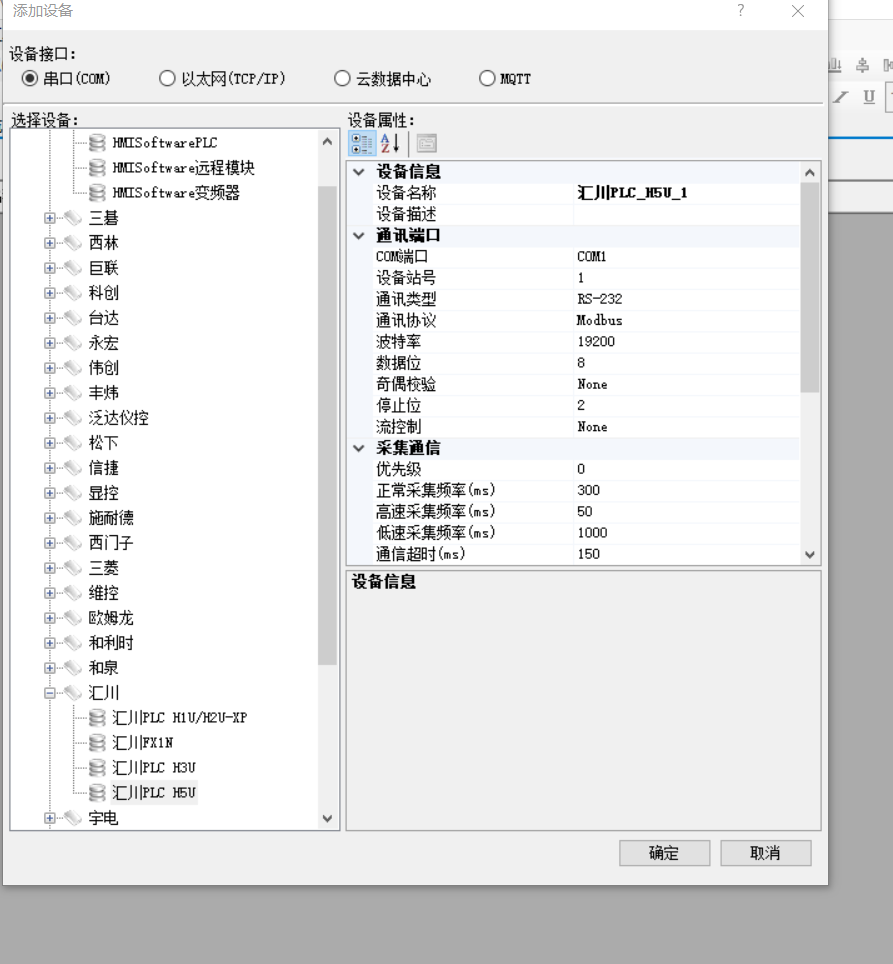The height and width of the screenshot is (964, 893).
Task: Select the 汇川PLC H5U tree item
Action: [x=154, y=793]
